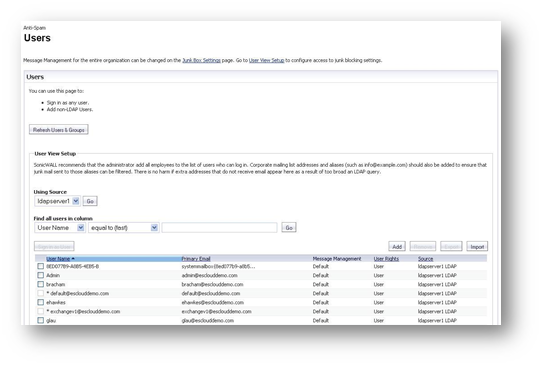Tick the checkbox for user Admin
Screen dimensions: 543x367
[x=41, y=275]
